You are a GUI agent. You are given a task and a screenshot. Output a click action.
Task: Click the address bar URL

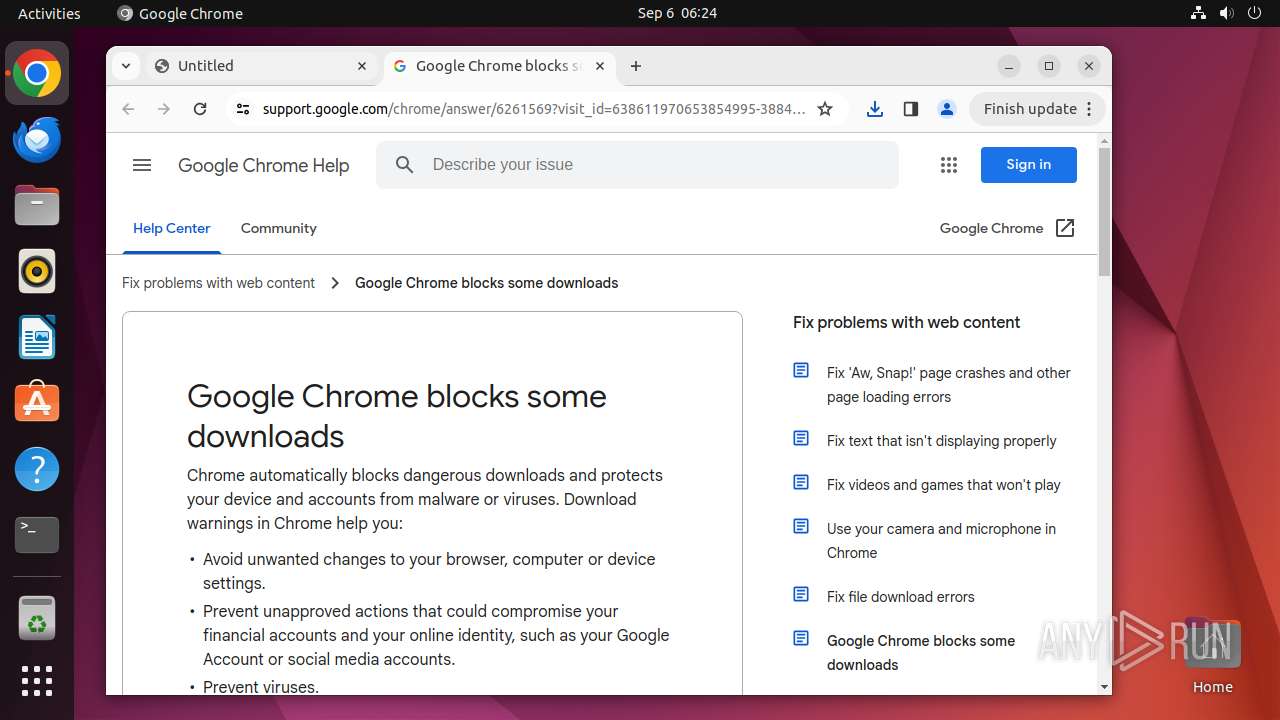coord(533,109)
